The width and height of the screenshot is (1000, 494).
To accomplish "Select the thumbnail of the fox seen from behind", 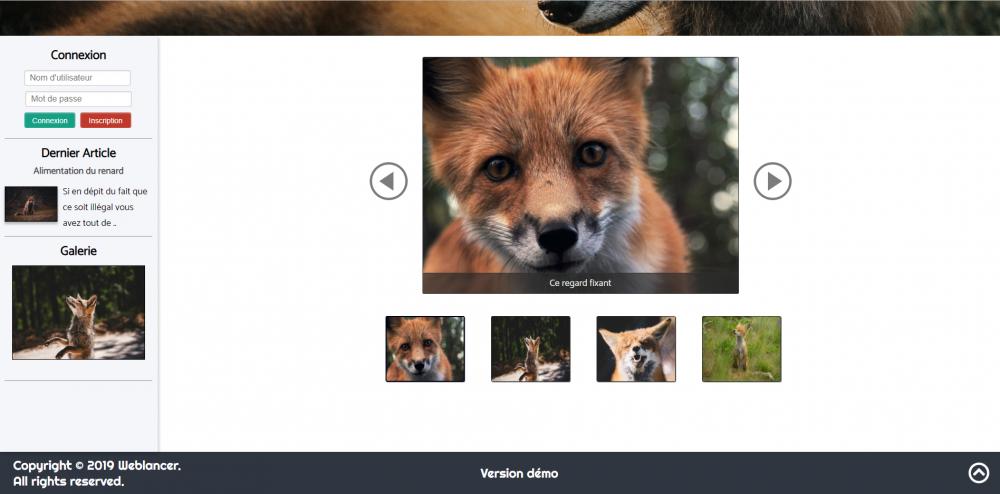I will [531, 349].
